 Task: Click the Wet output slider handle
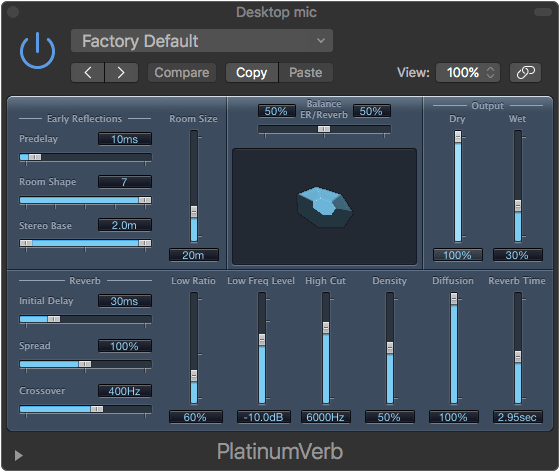click(518, 206)
